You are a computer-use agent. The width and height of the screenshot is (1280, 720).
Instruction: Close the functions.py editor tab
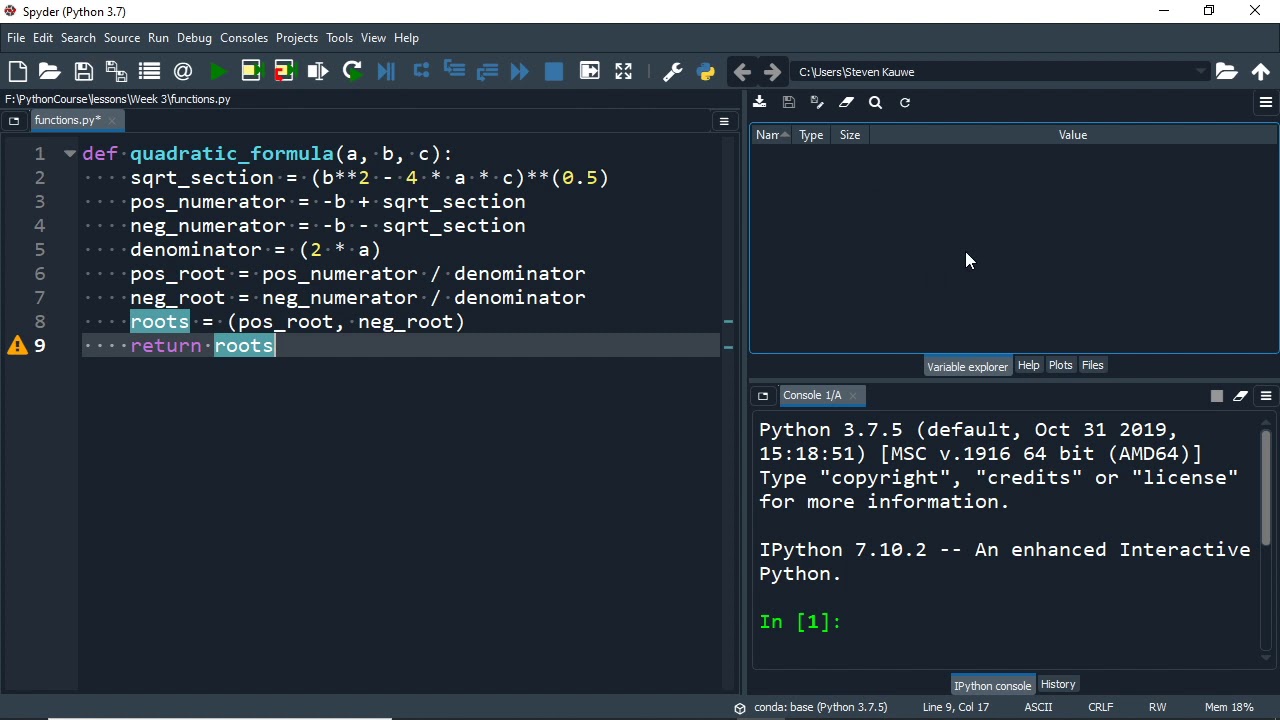coord(112,121)
